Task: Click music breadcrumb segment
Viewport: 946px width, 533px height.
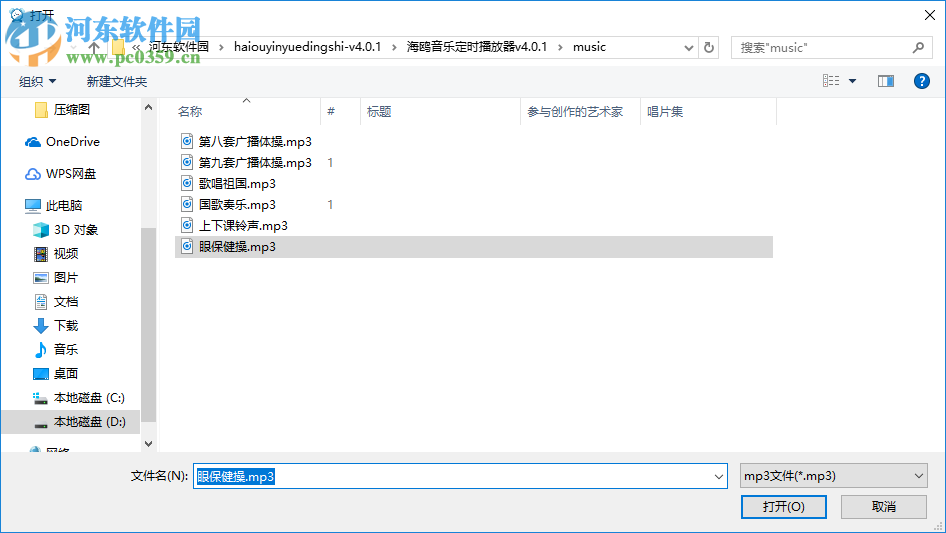Action: click(589, 47)
